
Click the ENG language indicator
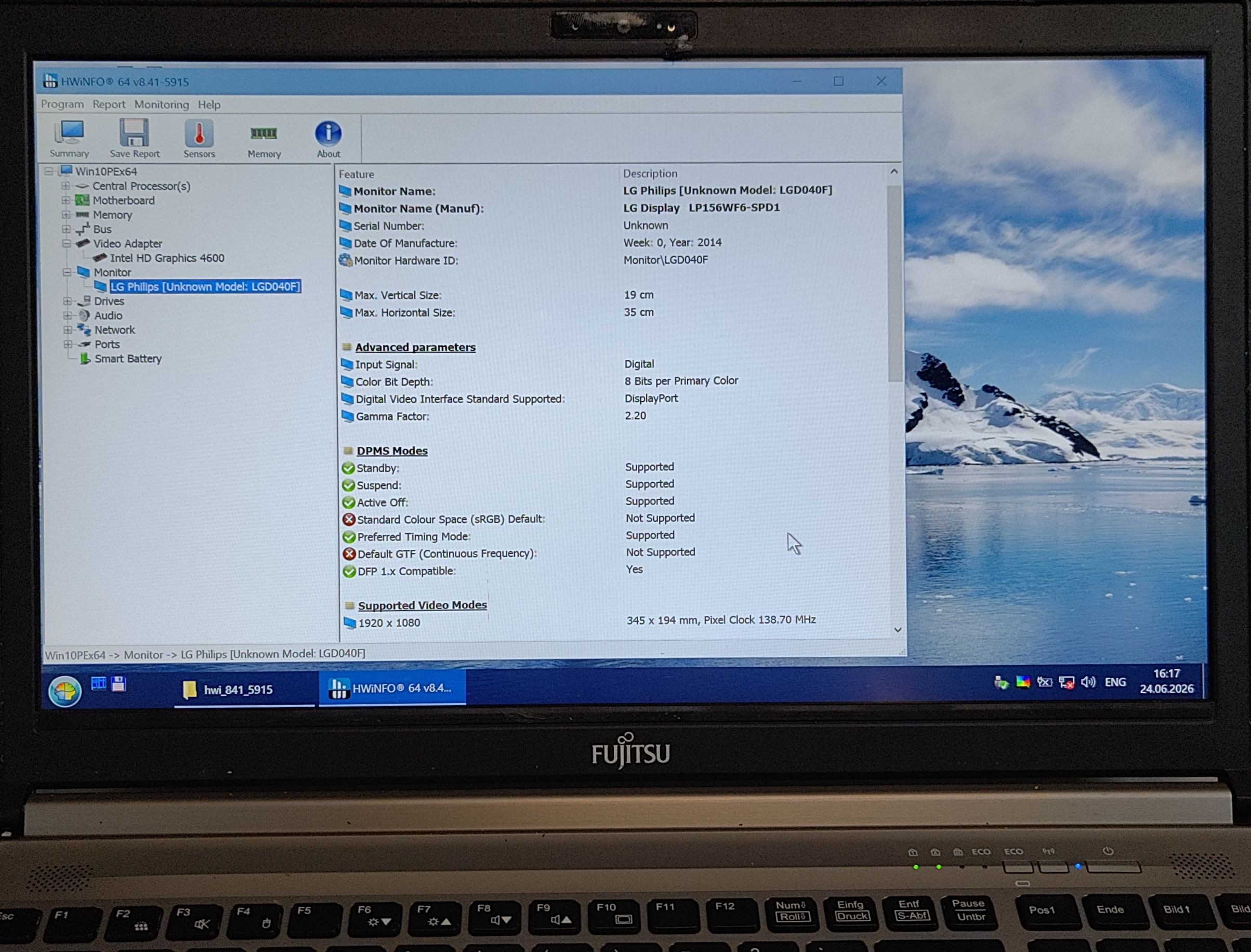[x=1115, y=682]
